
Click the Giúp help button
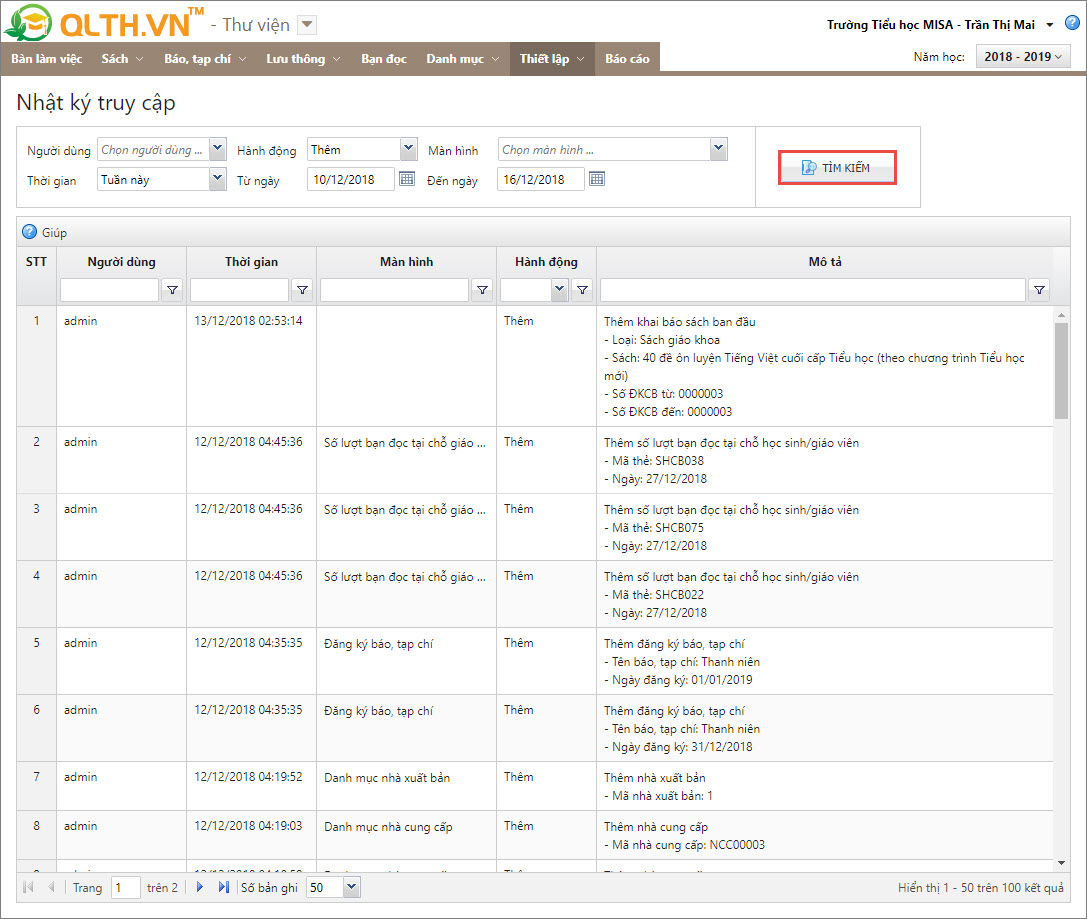click(x=45, y=232)
